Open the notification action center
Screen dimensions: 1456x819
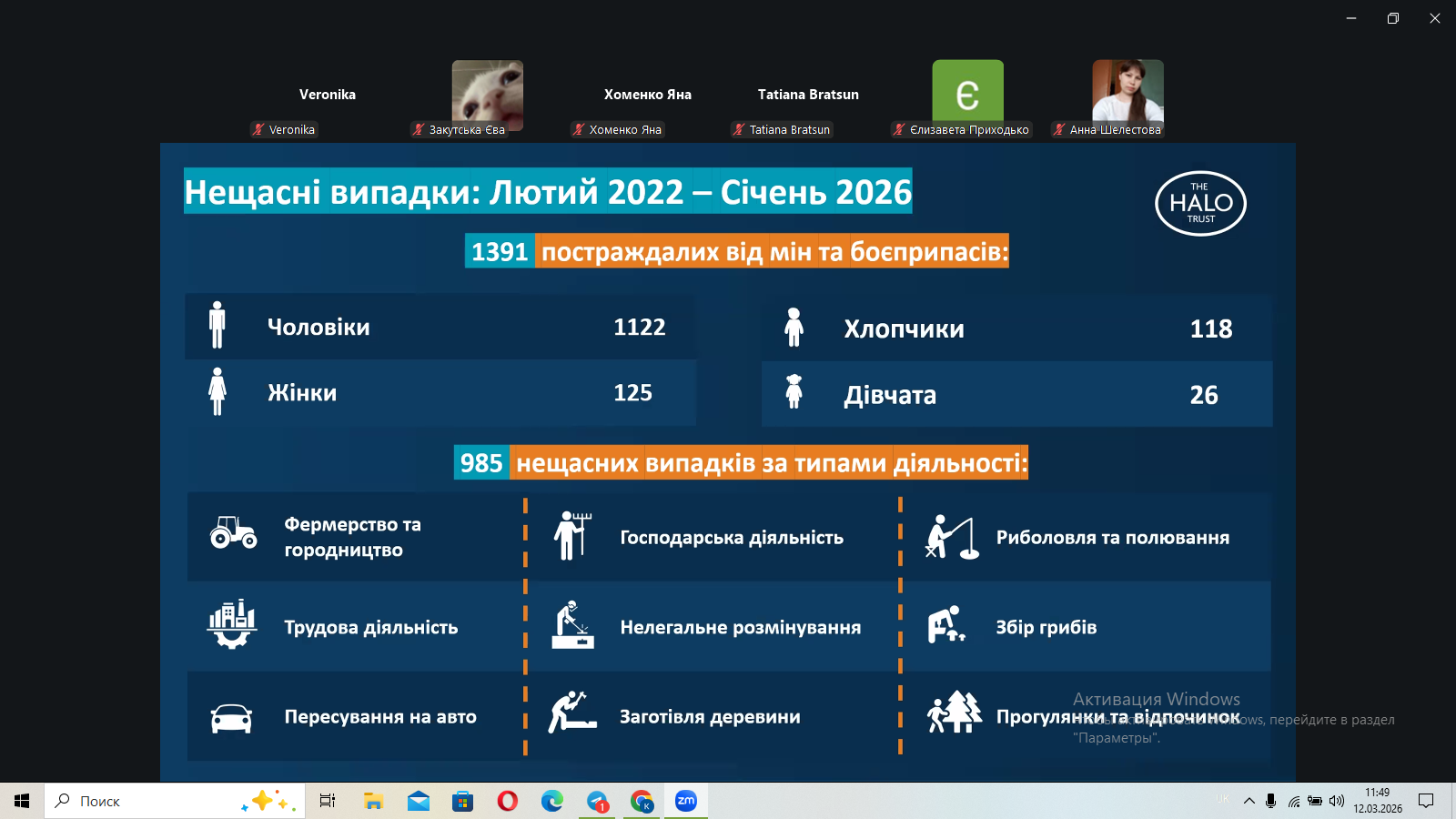(x=1426, y=801)
